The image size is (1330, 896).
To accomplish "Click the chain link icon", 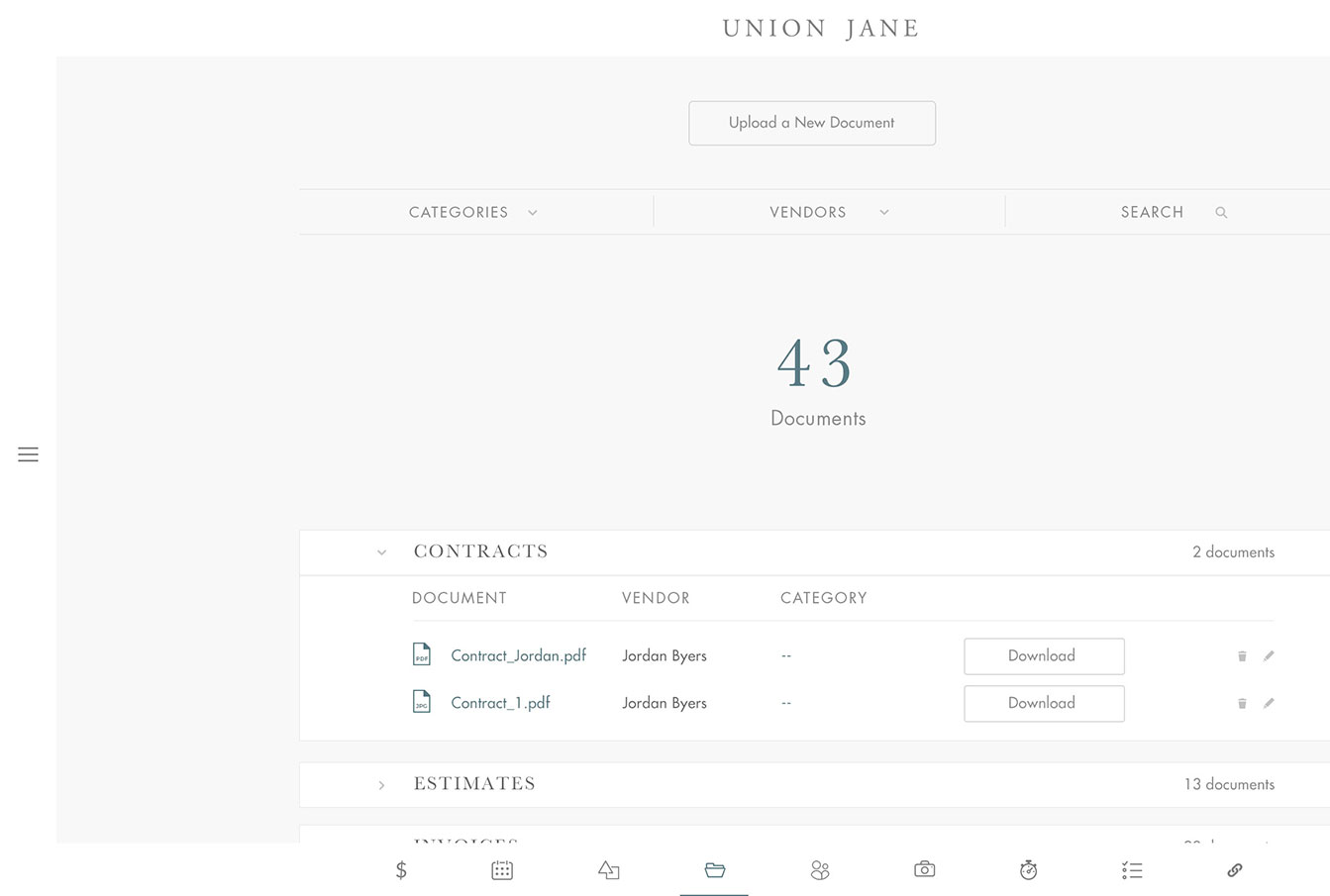I will point(1234,870).
